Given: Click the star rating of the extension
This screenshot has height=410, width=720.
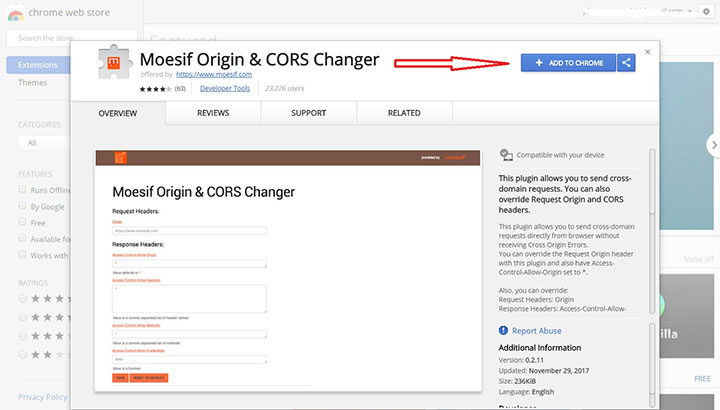Looking at the screenshot, I should [156, 89].
